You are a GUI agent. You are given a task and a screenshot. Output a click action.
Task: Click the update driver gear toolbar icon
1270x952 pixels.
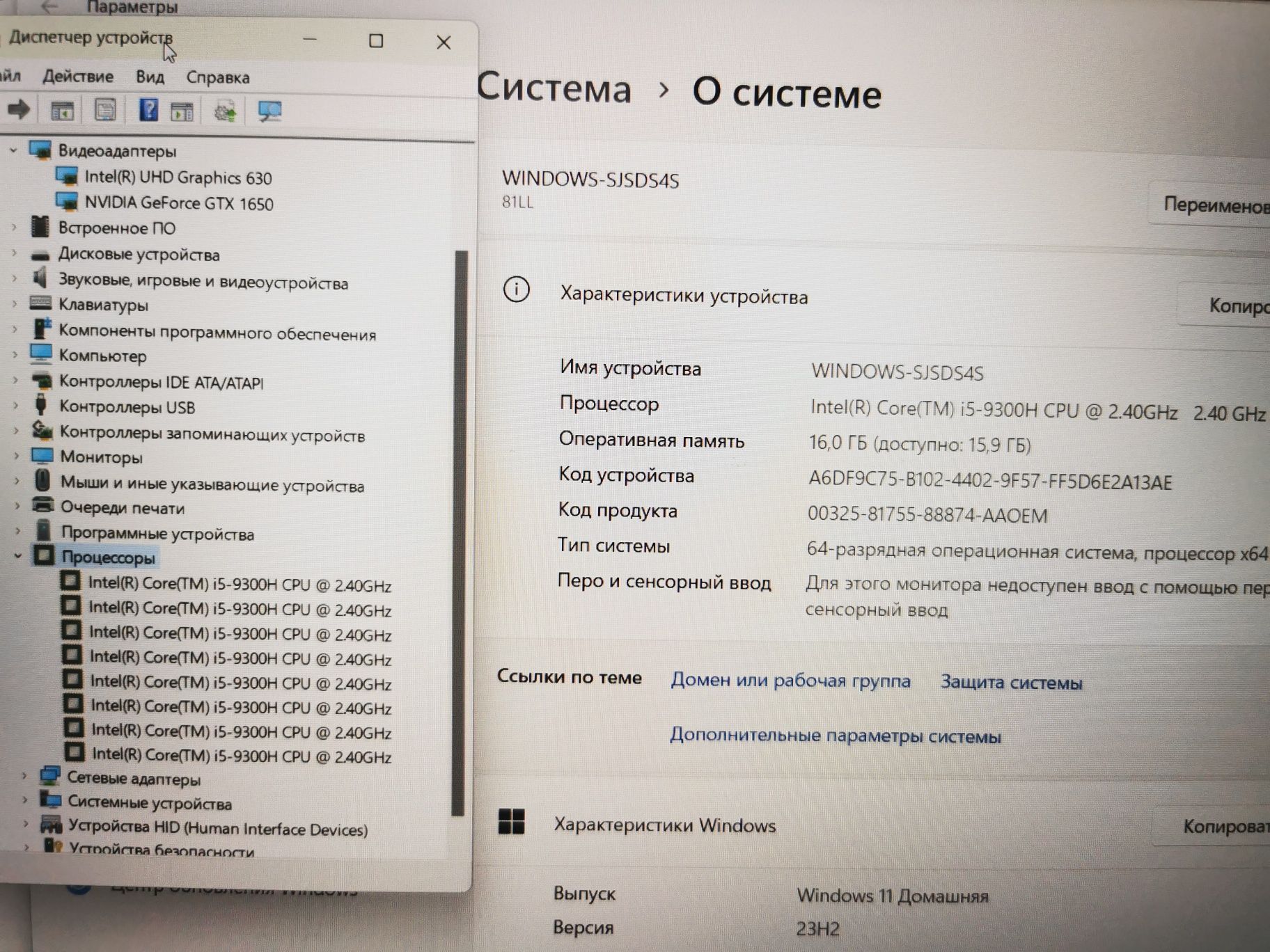(x=225, y=111)
